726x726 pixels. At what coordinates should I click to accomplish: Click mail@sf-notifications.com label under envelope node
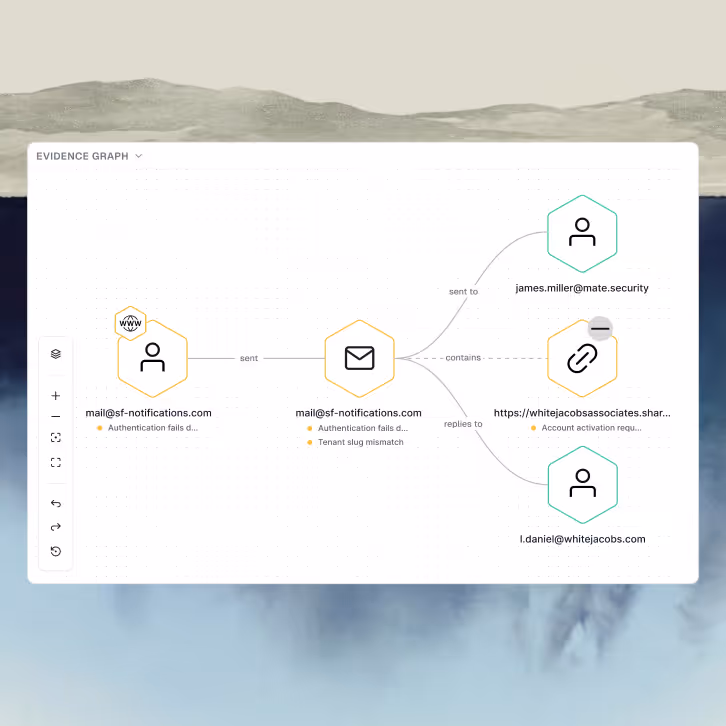(x=358, y=413)
